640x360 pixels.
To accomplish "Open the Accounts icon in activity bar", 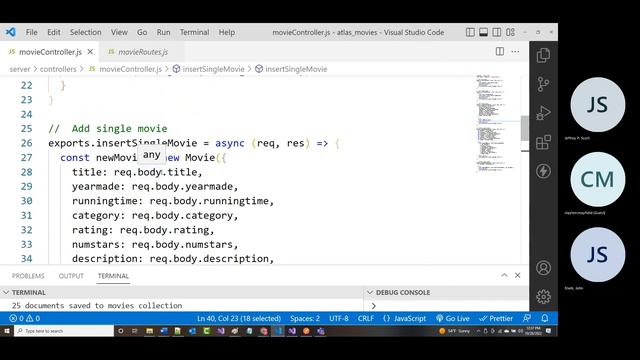I will (x=543, y=268).
